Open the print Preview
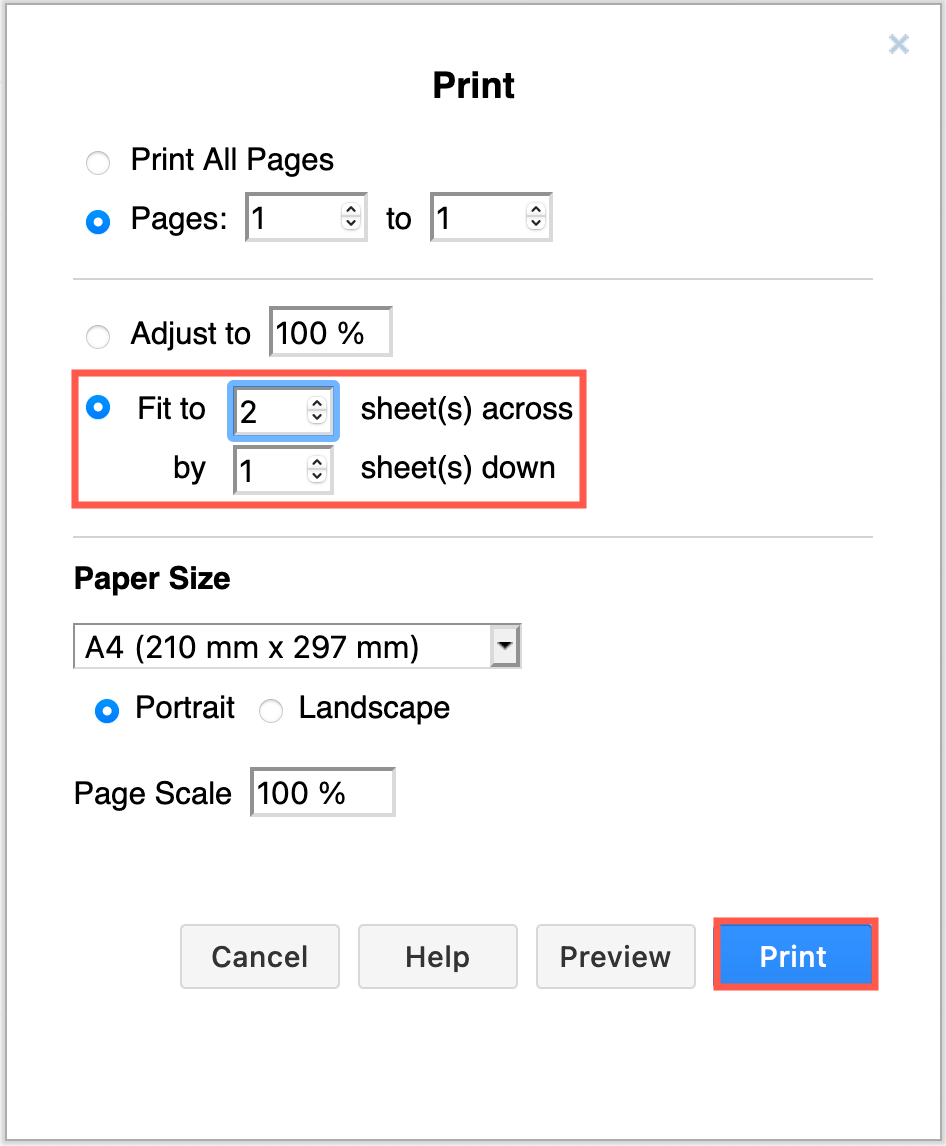The height and width of the screenshot is (1146, 946). [x=615, y=956]
